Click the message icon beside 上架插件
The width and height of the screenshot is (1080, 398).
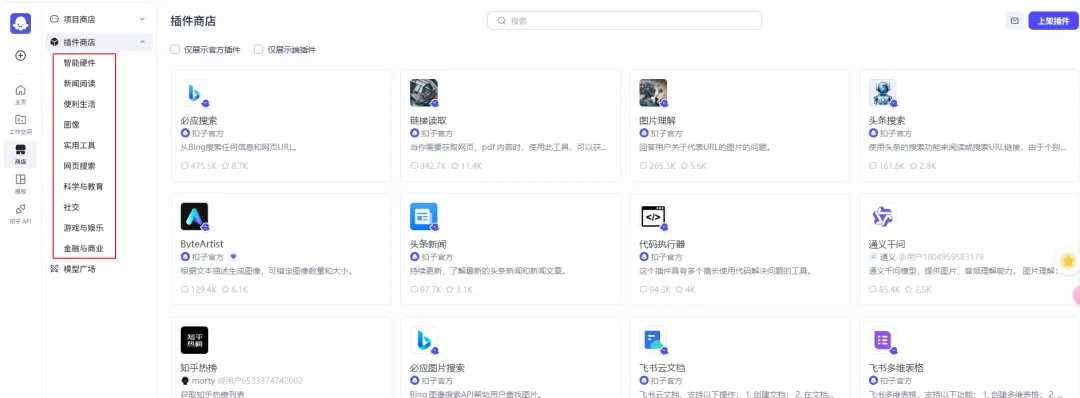click(1014, 21)
